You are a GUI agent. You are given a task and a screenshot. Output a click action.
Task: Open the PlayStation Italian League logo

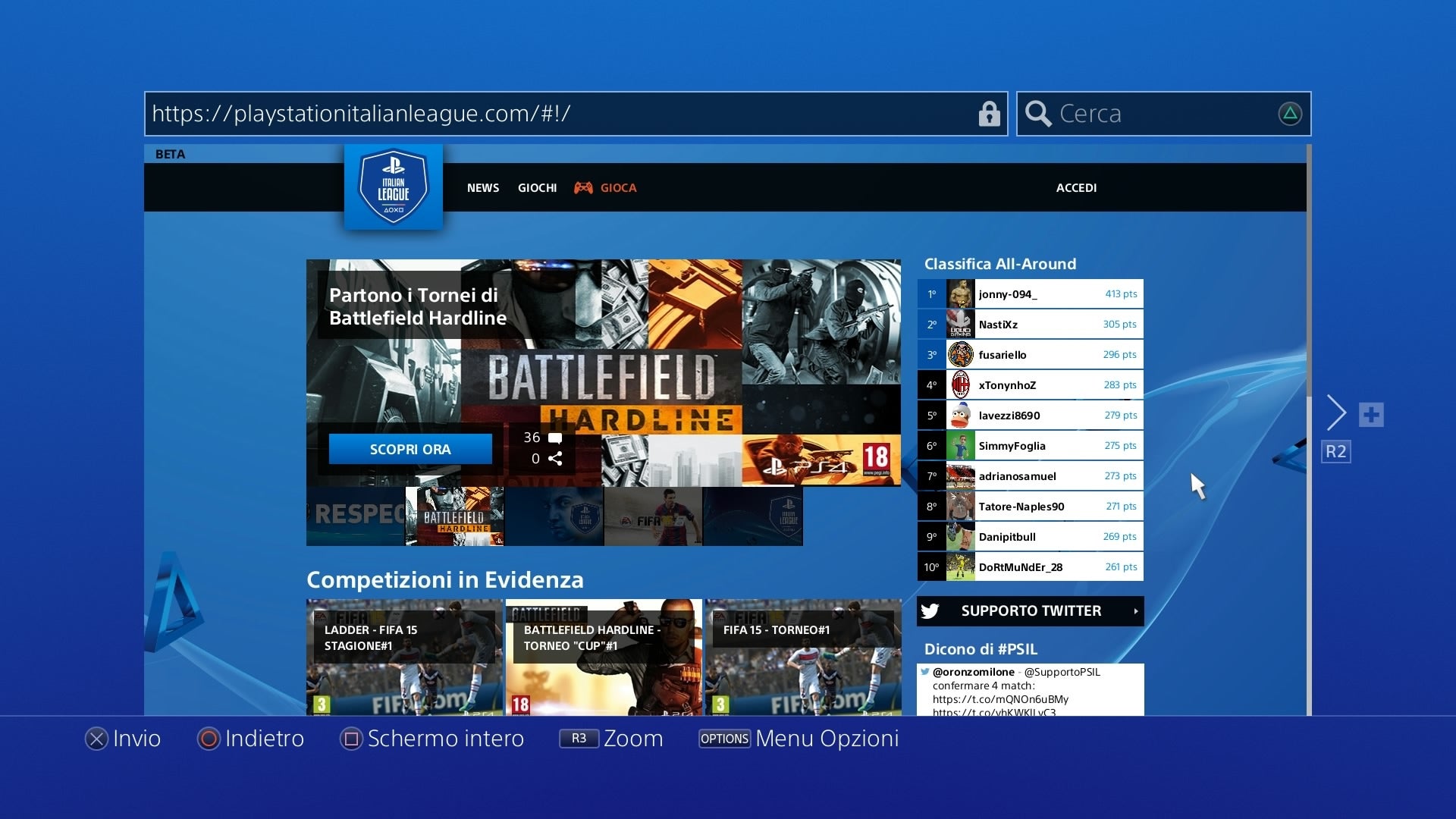(x=394, y=187)
